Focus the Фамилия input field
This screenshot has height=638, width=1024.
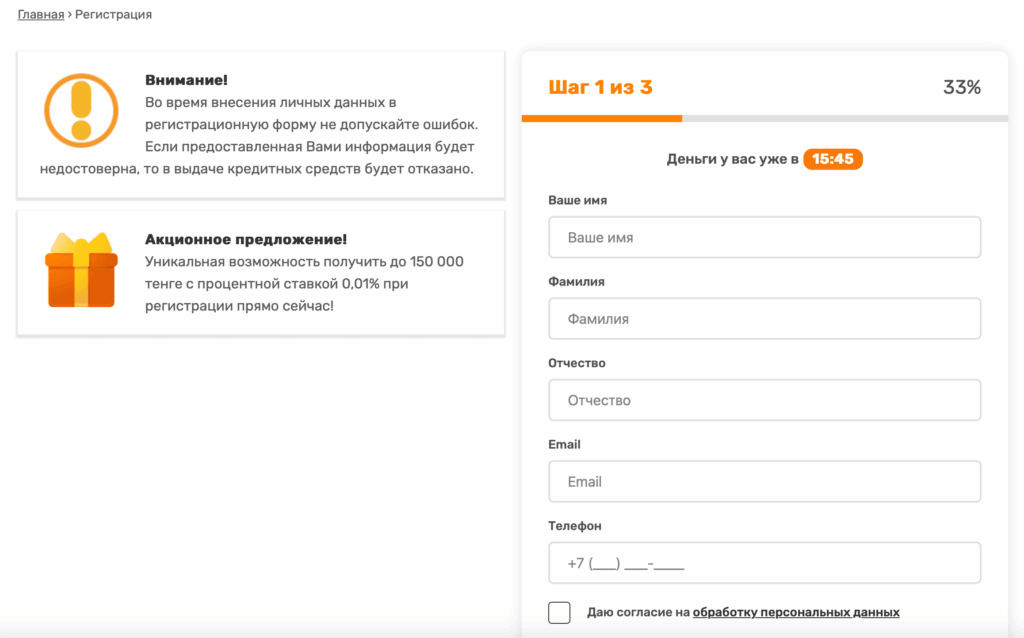(x=764, y=319)
